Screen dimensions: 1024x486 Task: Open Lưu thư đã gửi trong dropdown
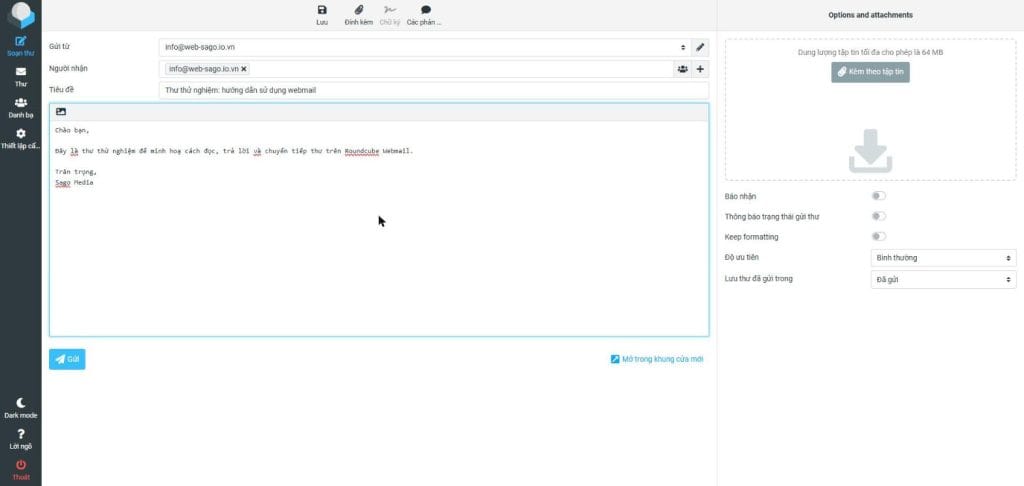click(x=943, y=280)
